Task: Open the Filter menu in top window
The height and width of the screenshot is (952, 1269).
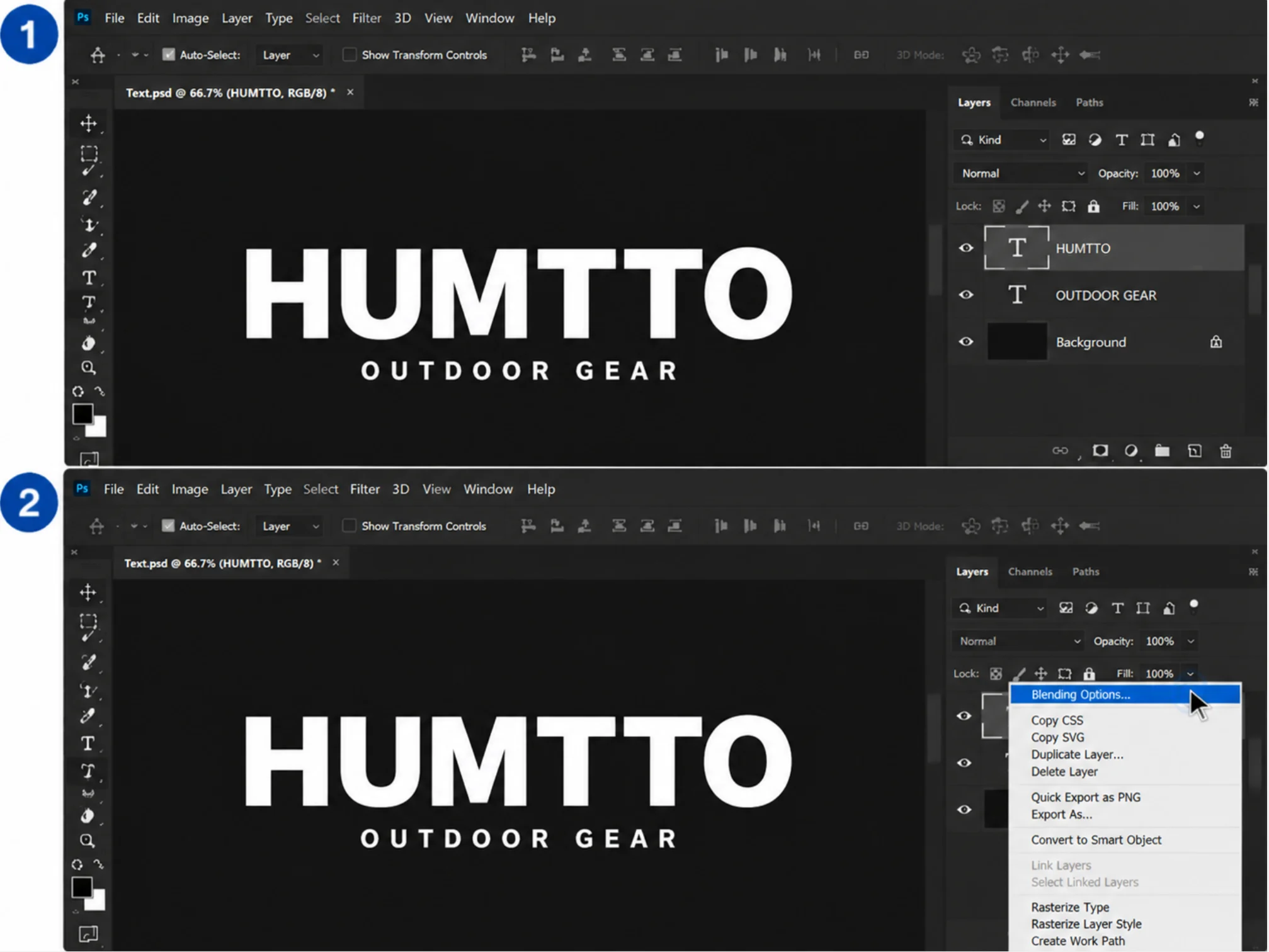Action: click(x=367, y=18)
